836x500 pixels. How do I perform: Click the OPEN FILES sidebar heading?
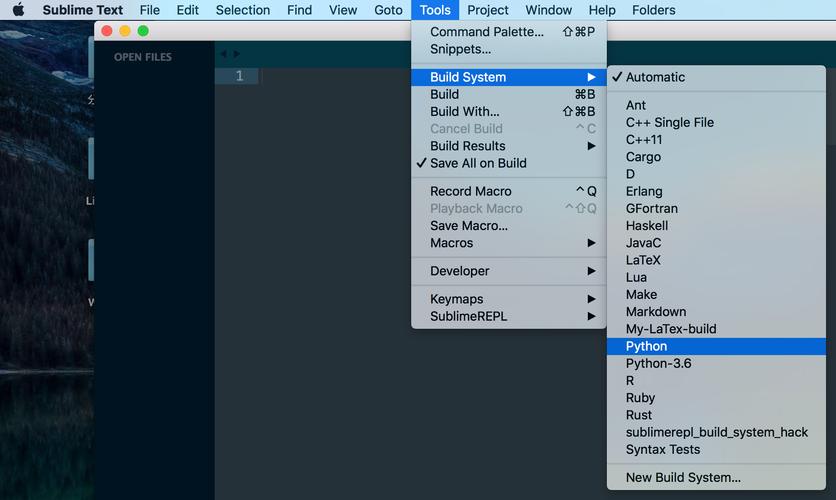[x=143, y=57]
